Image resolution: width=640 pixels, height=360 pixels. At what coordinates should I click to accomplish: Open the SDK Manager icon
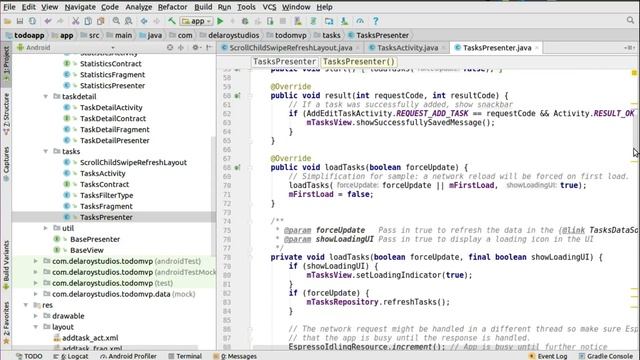(x=344, y=21)
